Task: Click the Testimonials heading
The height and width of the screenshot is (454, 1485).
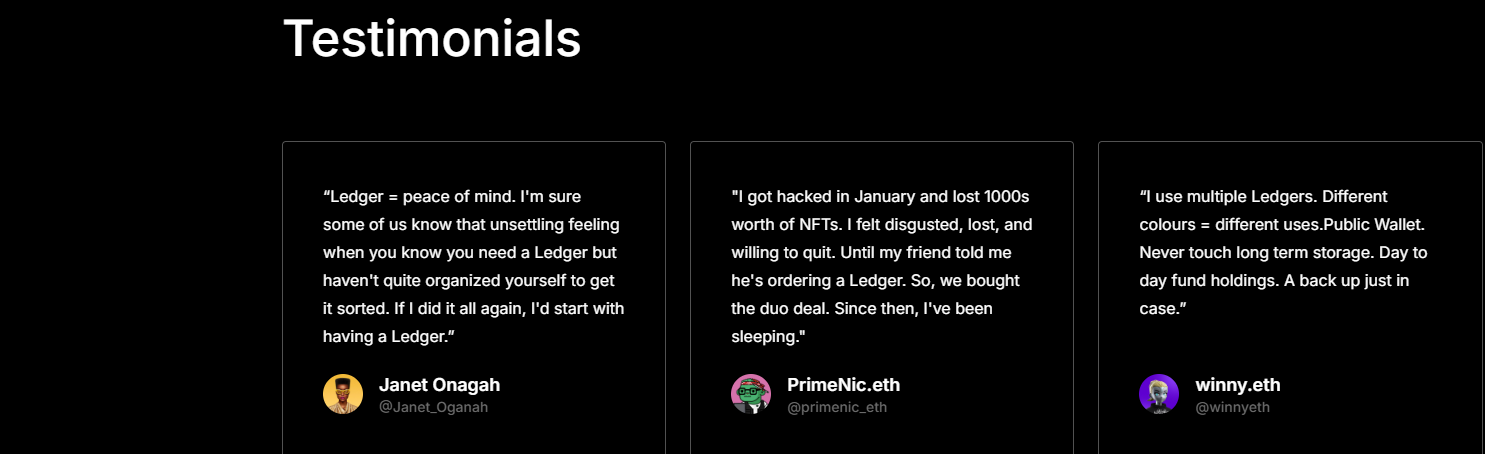Action: tap(432, 39)
